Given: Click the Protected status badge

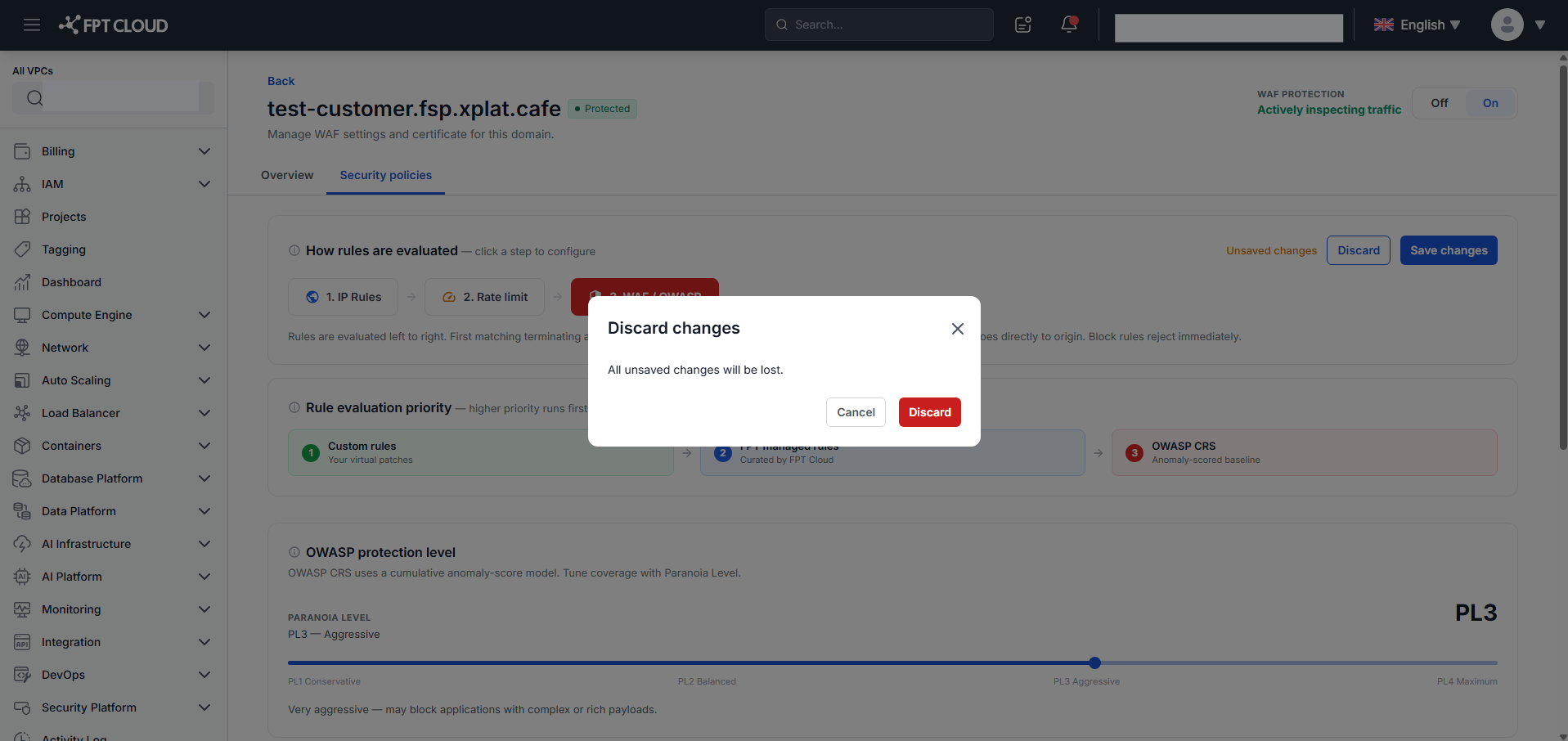Looking at the screenshot, I should point(602,109).
